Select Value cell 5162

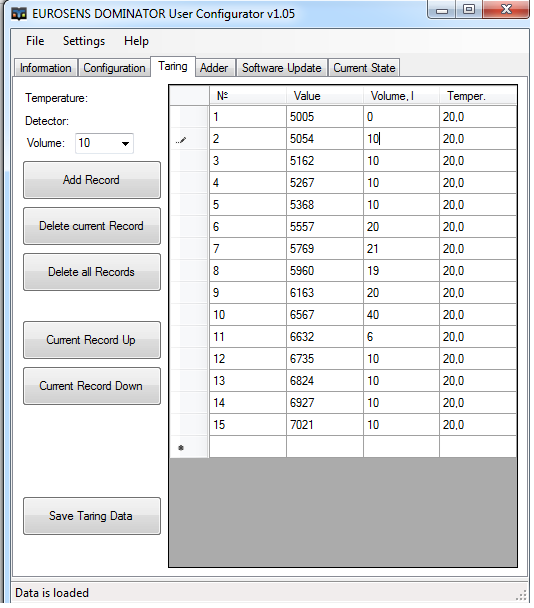[x=325, y=161]
